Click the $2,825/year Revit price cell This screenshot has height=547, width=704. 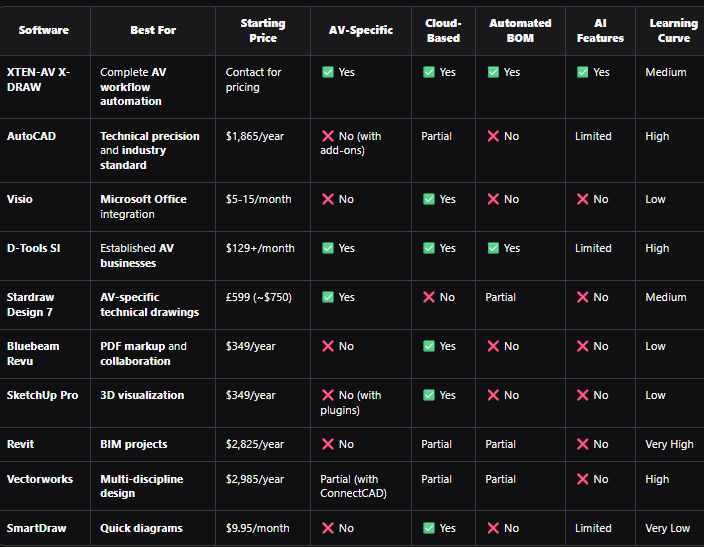[255, 444]
